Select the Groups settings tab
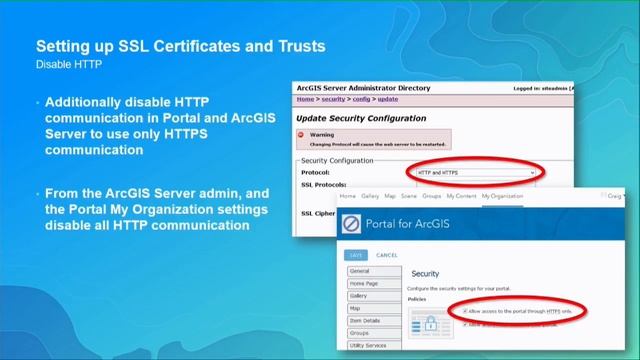This screenshot has width=640, height=360. [x=374, y=333]
